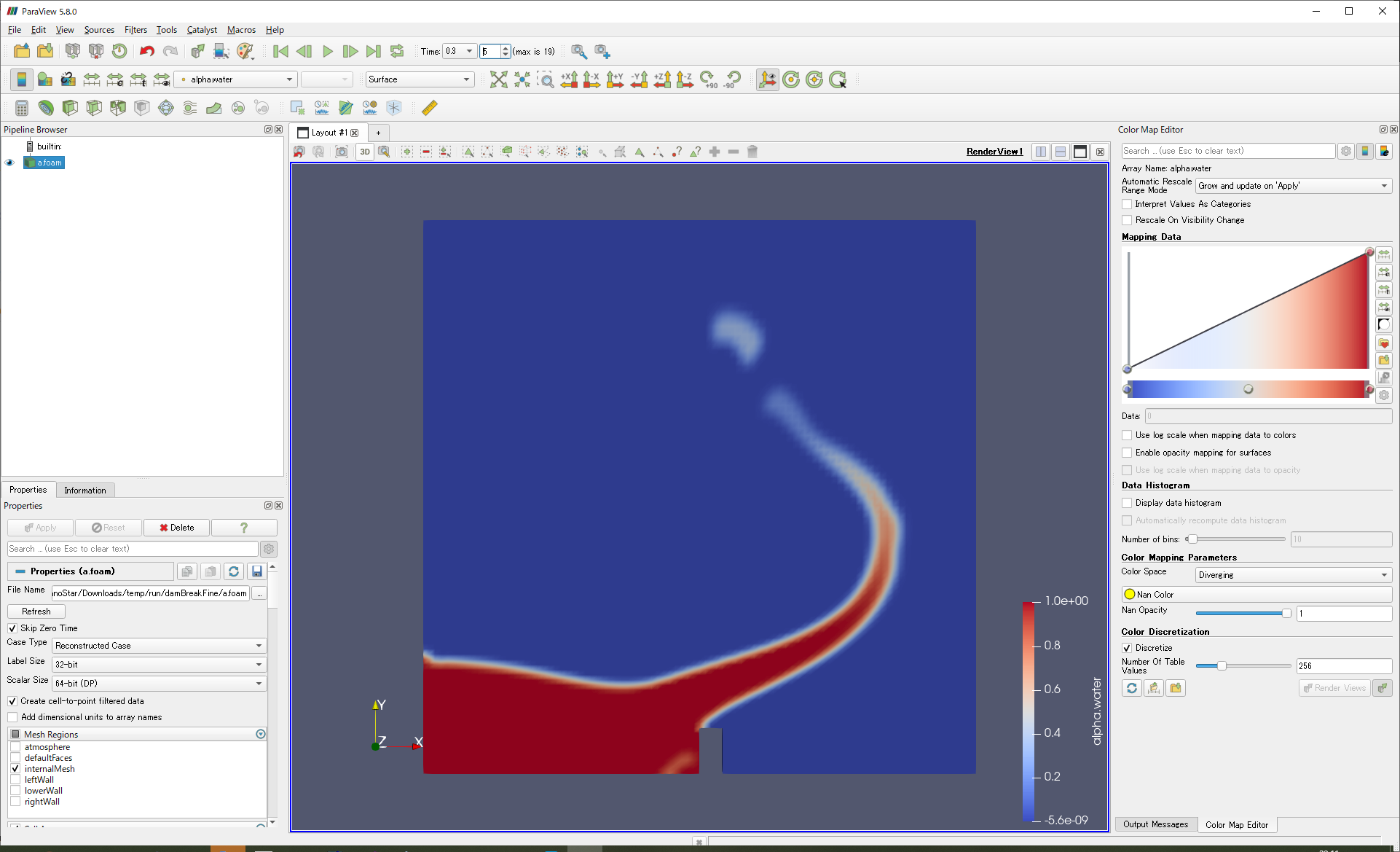Go to last frame of animation

(x=373, y=52)
